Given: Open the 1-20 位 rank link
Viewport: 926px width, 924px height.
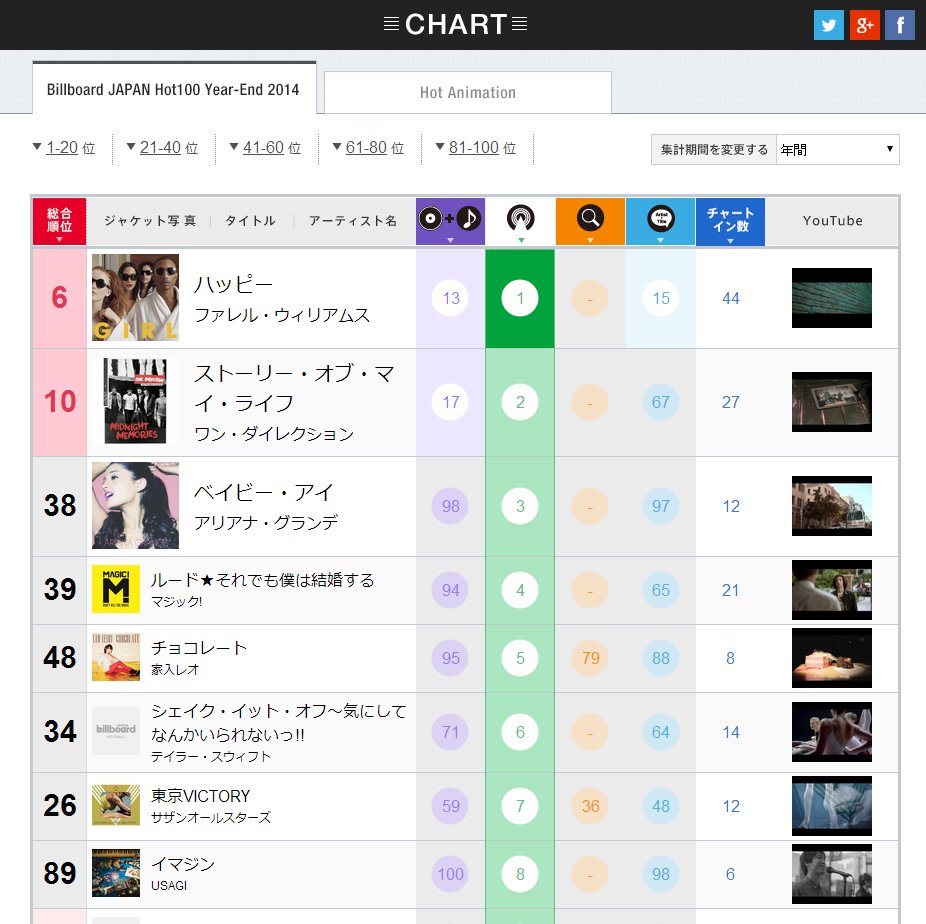Looking at the screenshot, I should tap(62, 148).
